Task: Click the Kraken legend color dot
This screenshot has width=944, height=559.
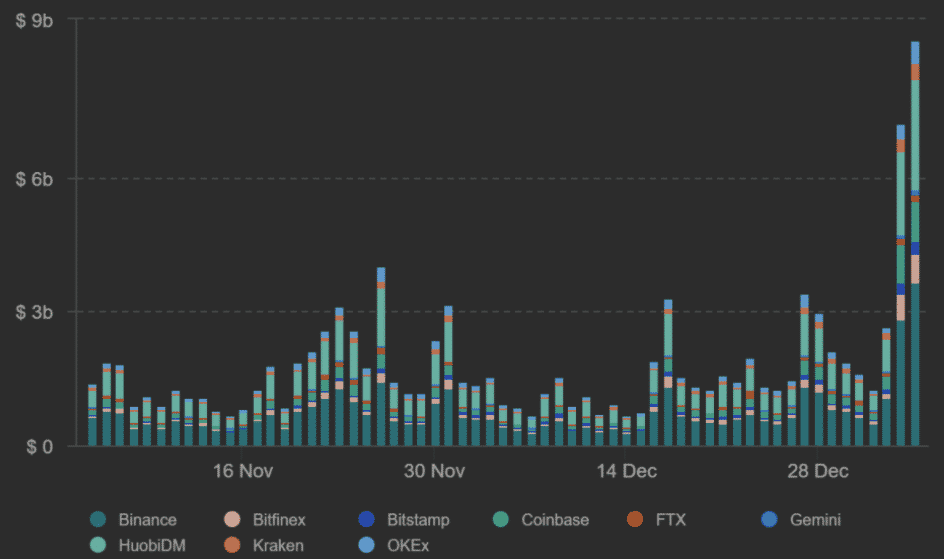Action: [232, 545]
